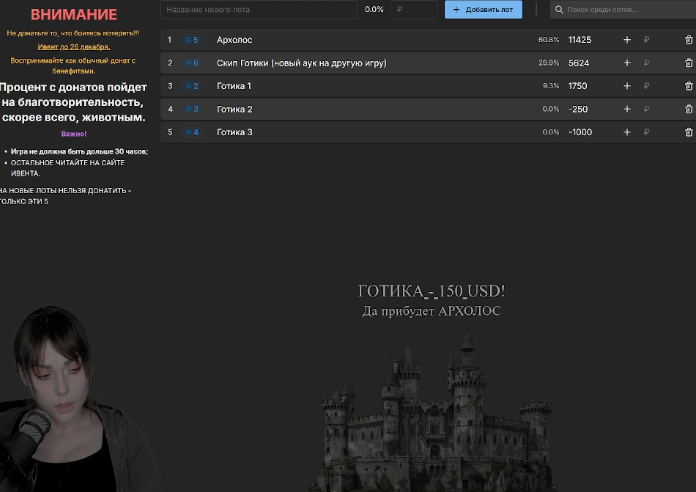Click the #6 lot ID tag
This screenshot has height=492, width=696.
[x=192, y=63]
